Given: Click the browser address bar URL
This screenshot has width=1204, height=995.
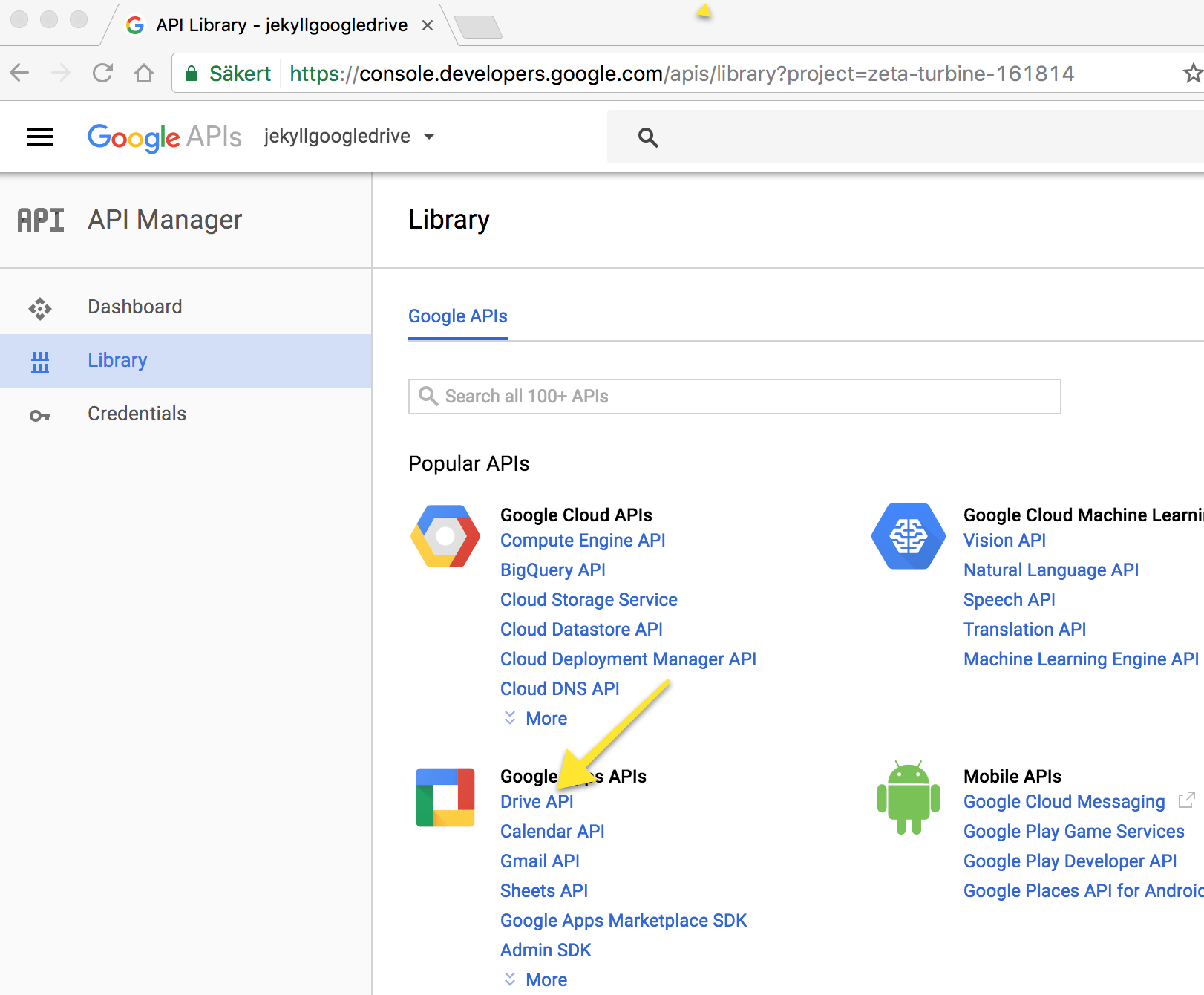Looking at the screenshot, I should click(x=681, y=74).
